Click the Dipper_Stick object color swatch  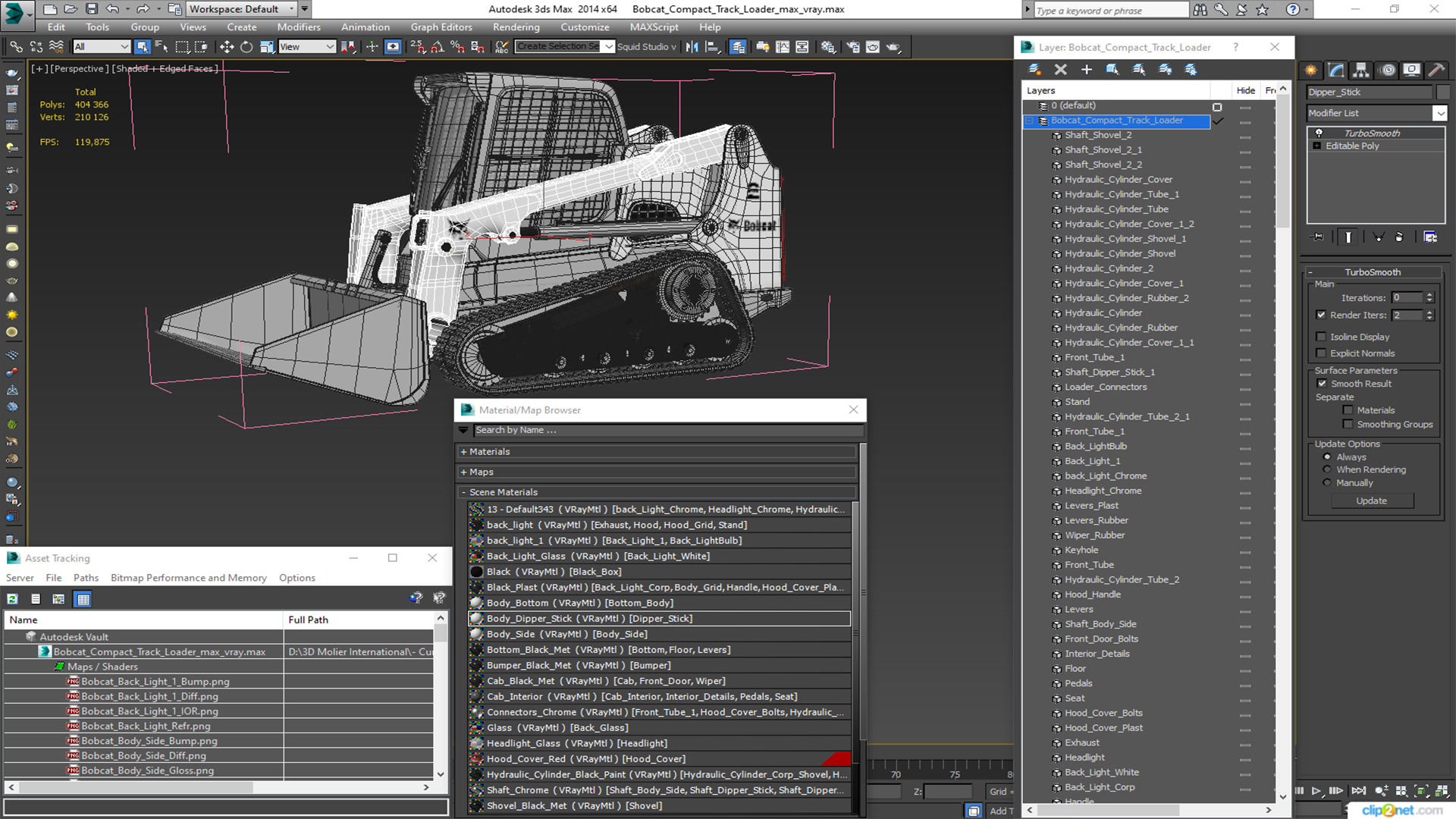pos(1442,93)
